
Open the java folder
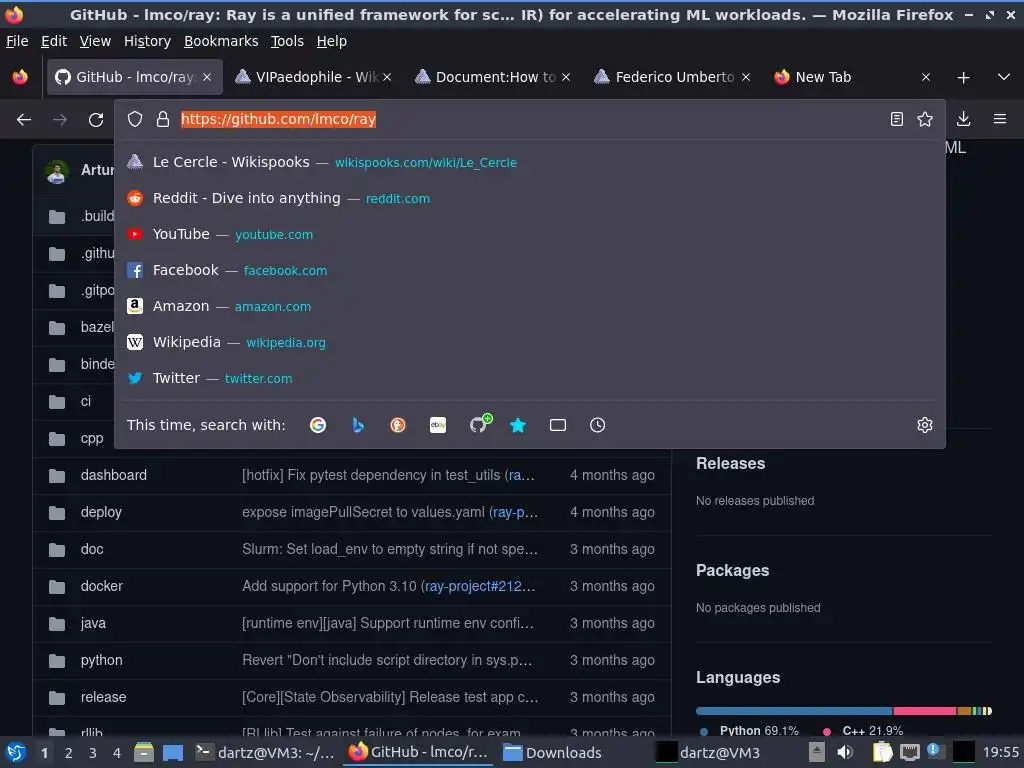click(x=93, y=623)
